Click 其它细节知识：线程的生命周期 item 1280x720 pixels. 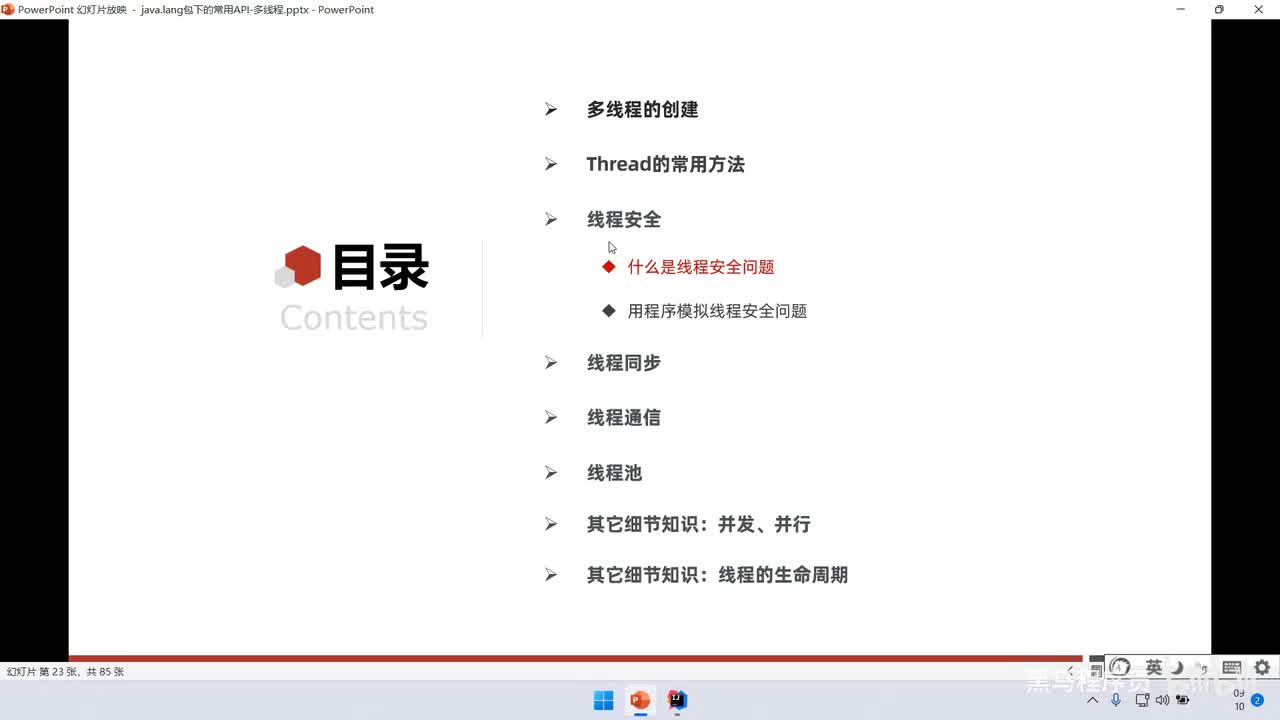pos(717,575)
